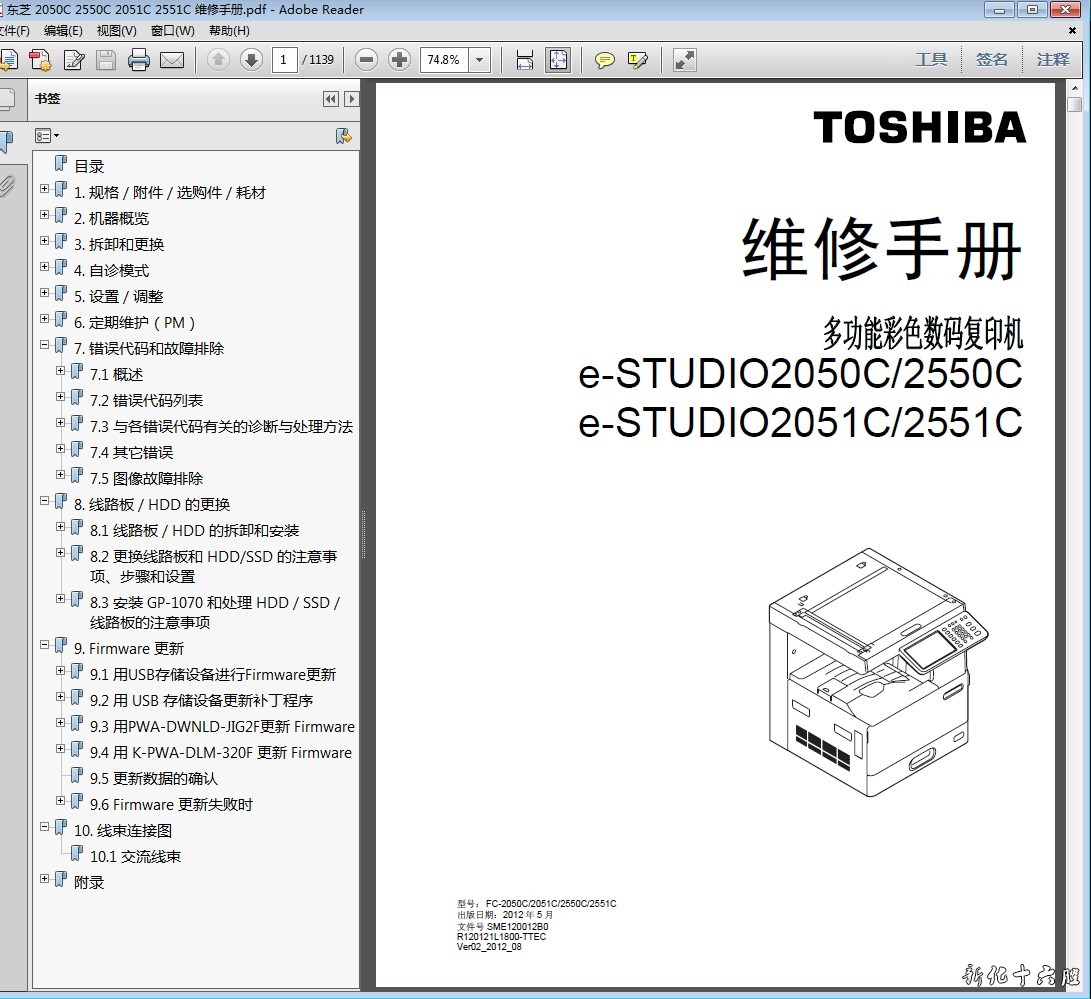
Task: Open the 视图(V) menu
Action: click(116, 30)
